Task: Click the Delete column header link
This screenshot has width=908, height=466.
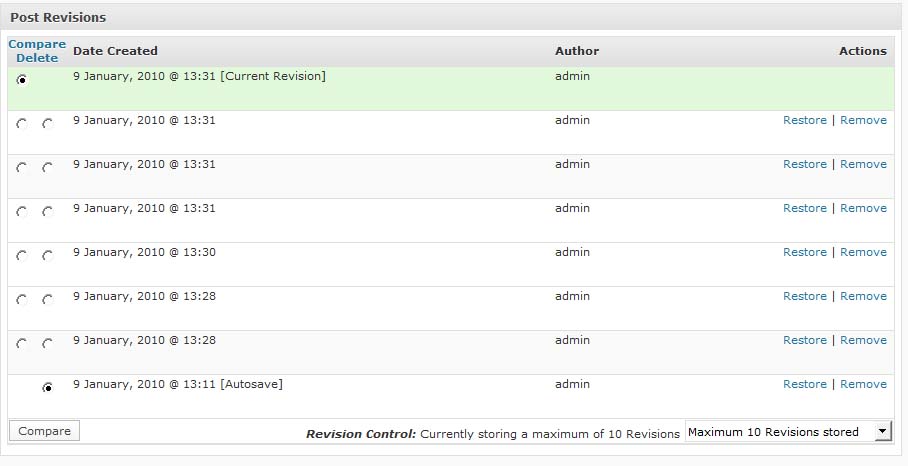Action: tap(37, 58)
